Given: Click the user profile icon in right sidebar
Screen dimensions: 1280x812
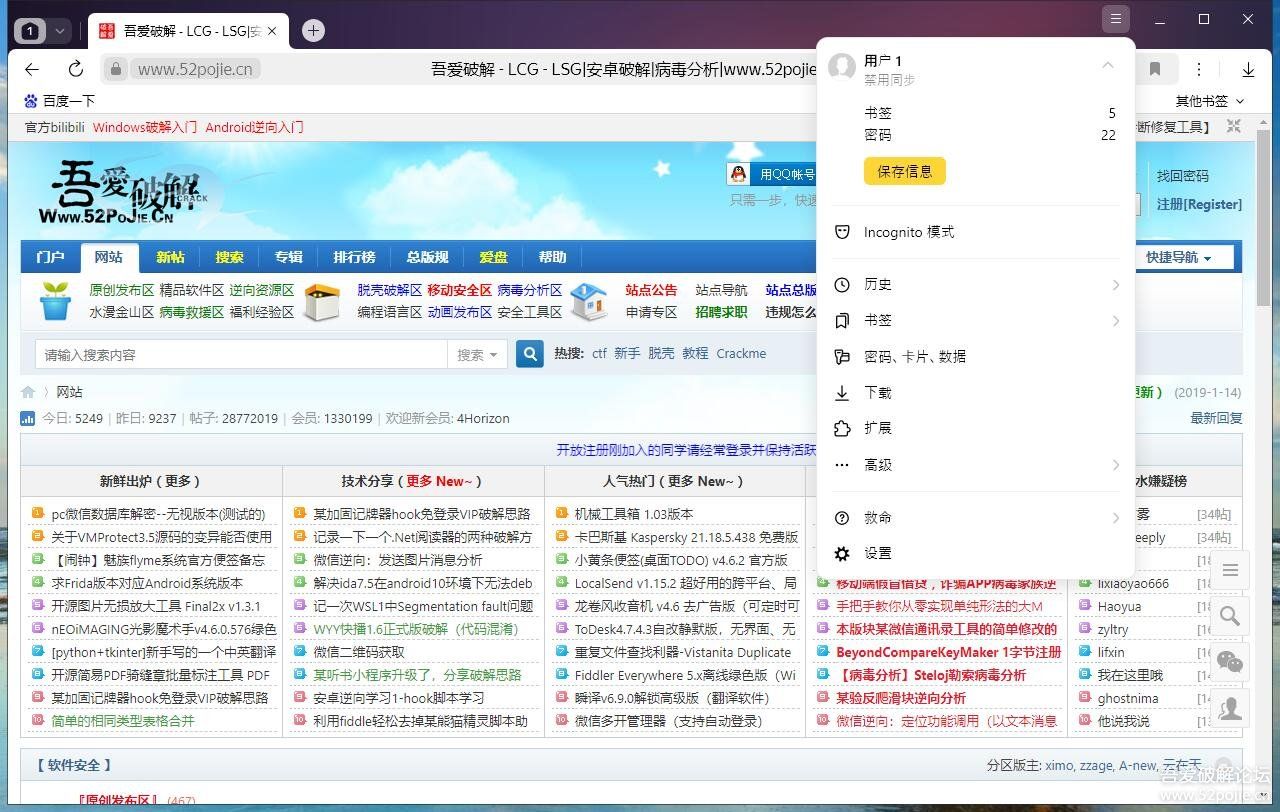Looking at the screenshot, I should point(1229,708).
